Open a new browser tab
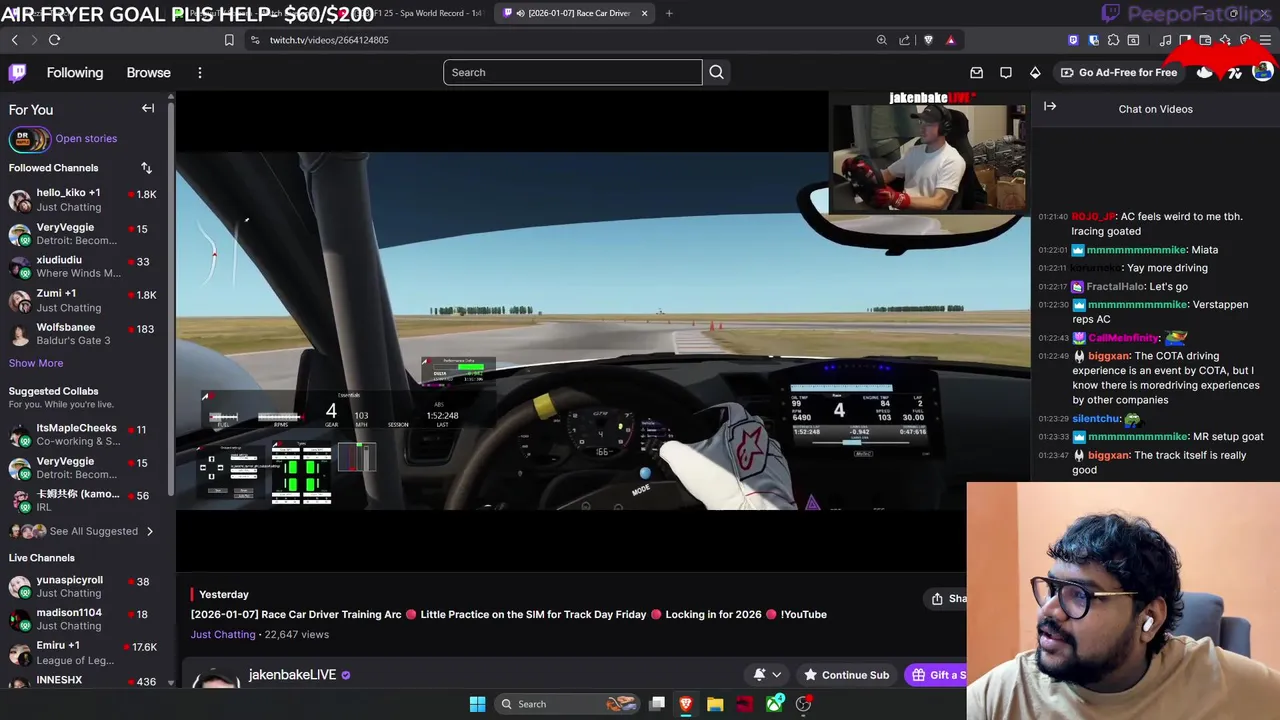The image size is (1280, 720). click(669, 13)
